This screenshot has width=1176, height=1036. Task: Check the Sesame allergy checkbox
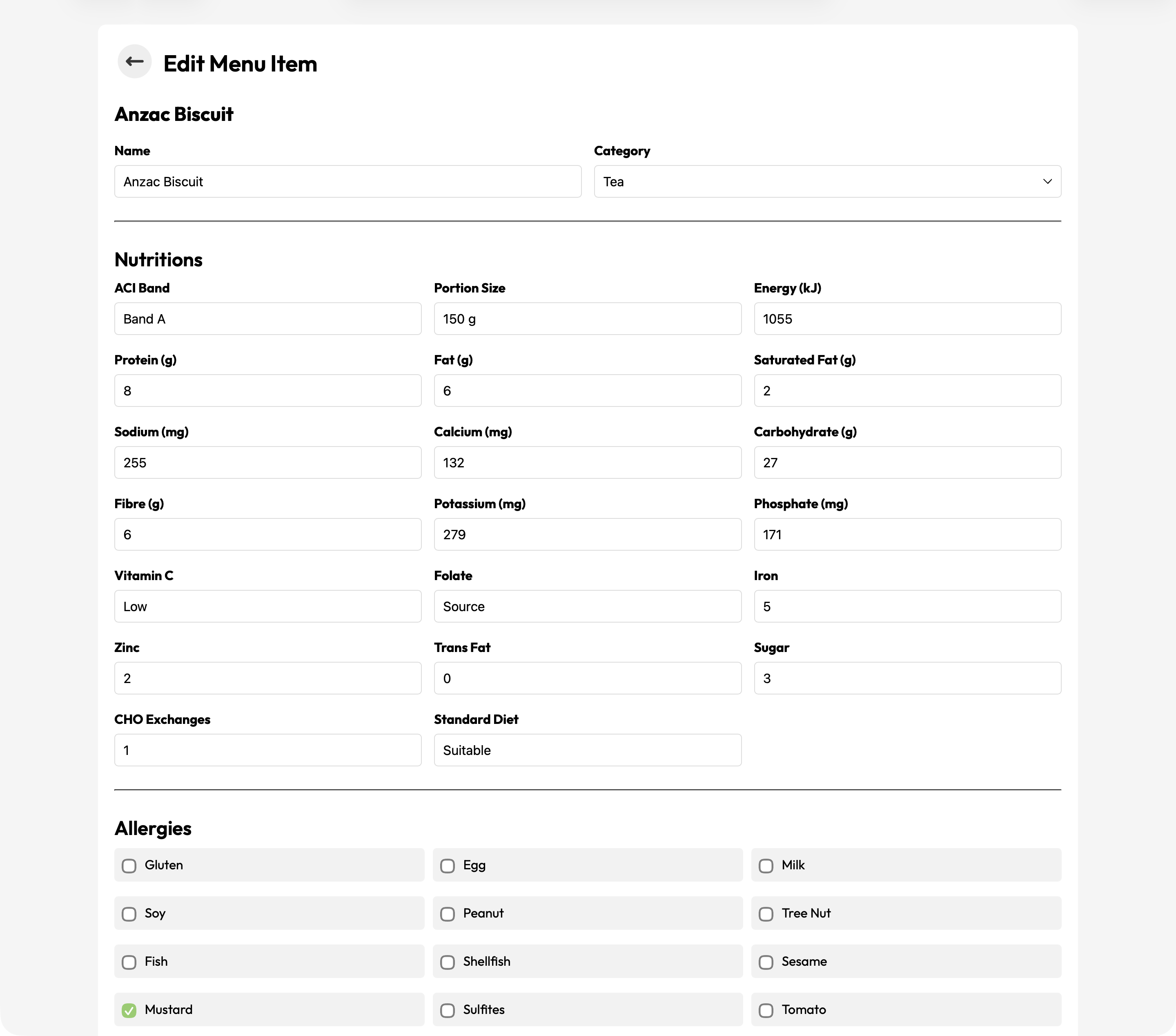point(766,963)
